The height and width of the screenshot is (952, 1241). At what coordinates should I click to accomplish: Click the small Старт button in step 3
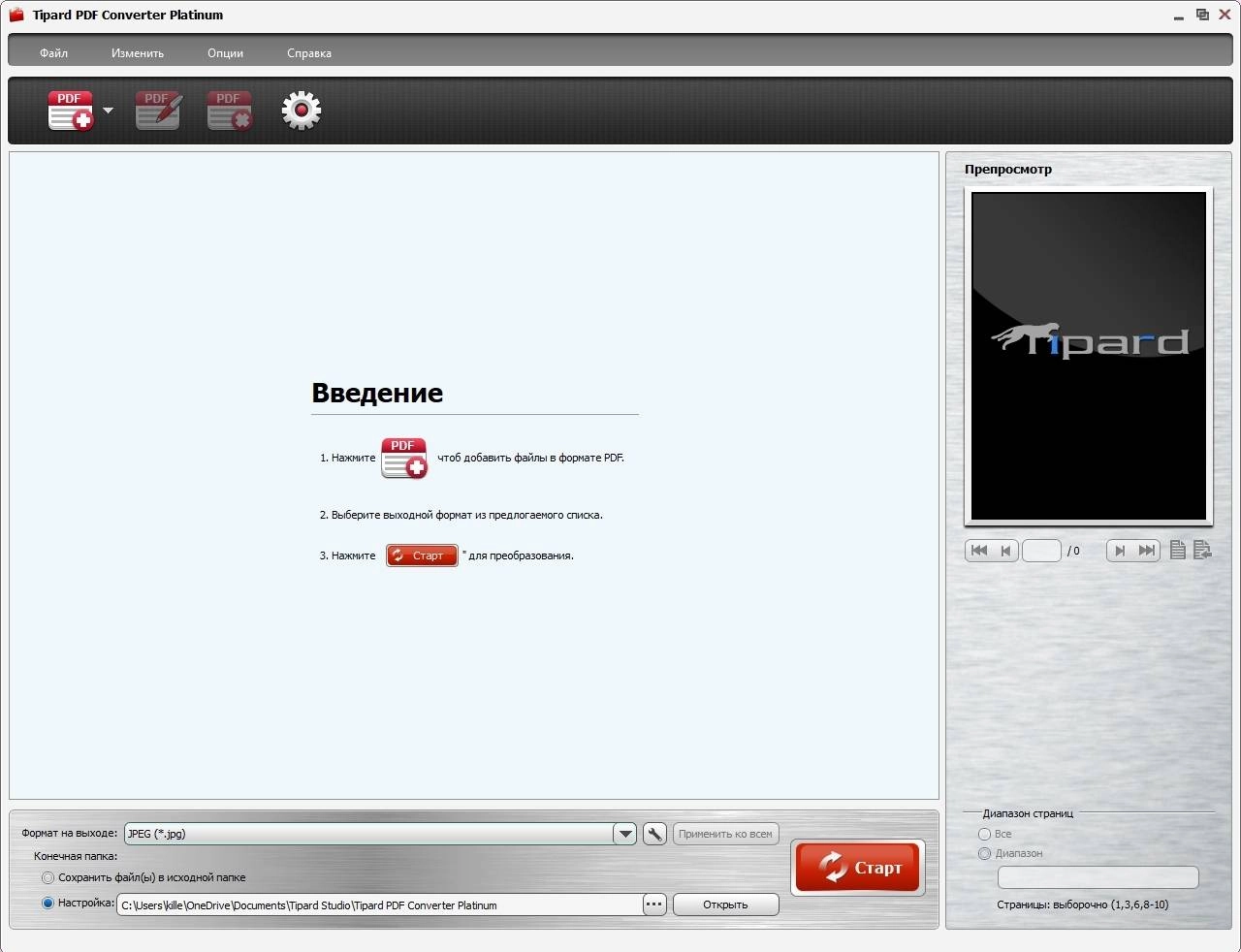422,555
